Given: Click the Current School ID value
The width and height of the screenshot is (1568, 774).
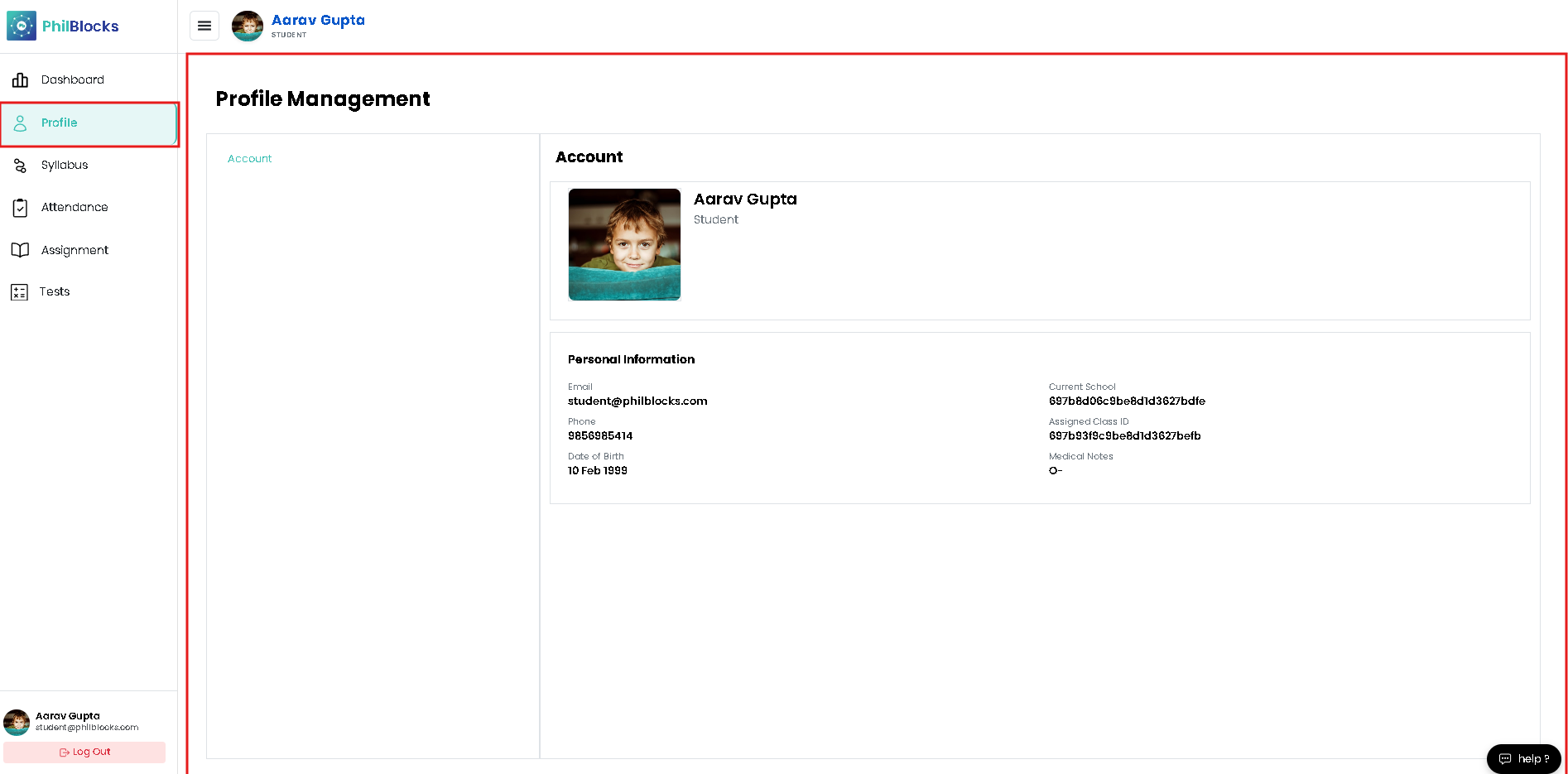Looking at the screenshot, I should (x=1127, y=401).
